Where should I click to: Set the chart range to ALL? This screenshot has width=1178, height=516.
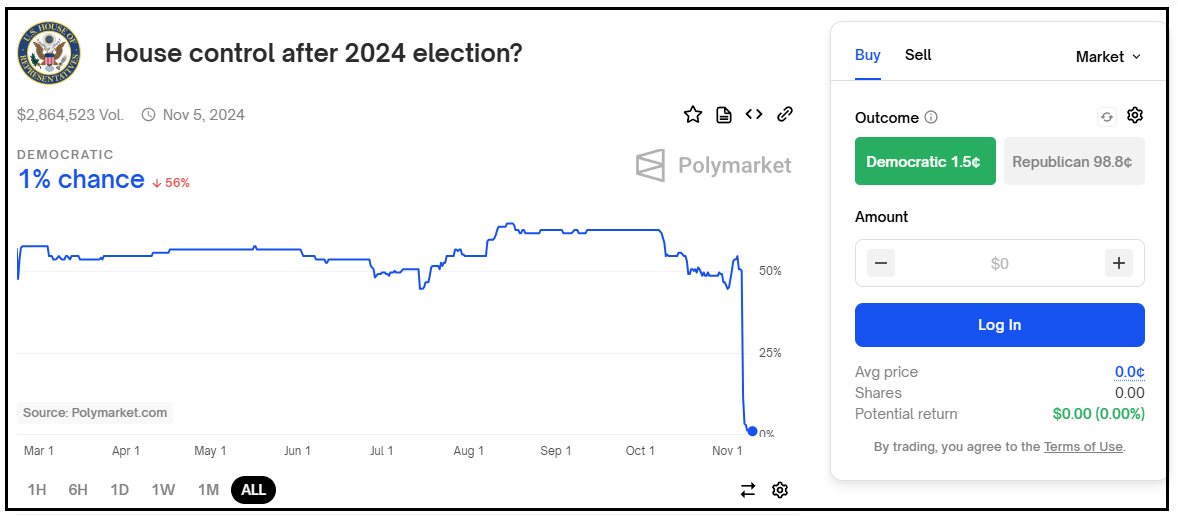pos(253,490)
